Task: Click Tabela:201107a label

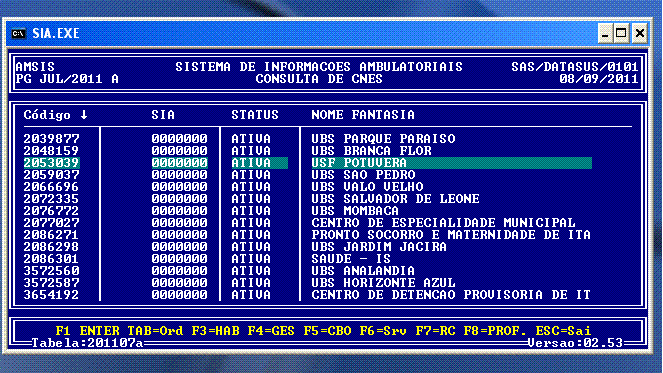Action: 88,343
